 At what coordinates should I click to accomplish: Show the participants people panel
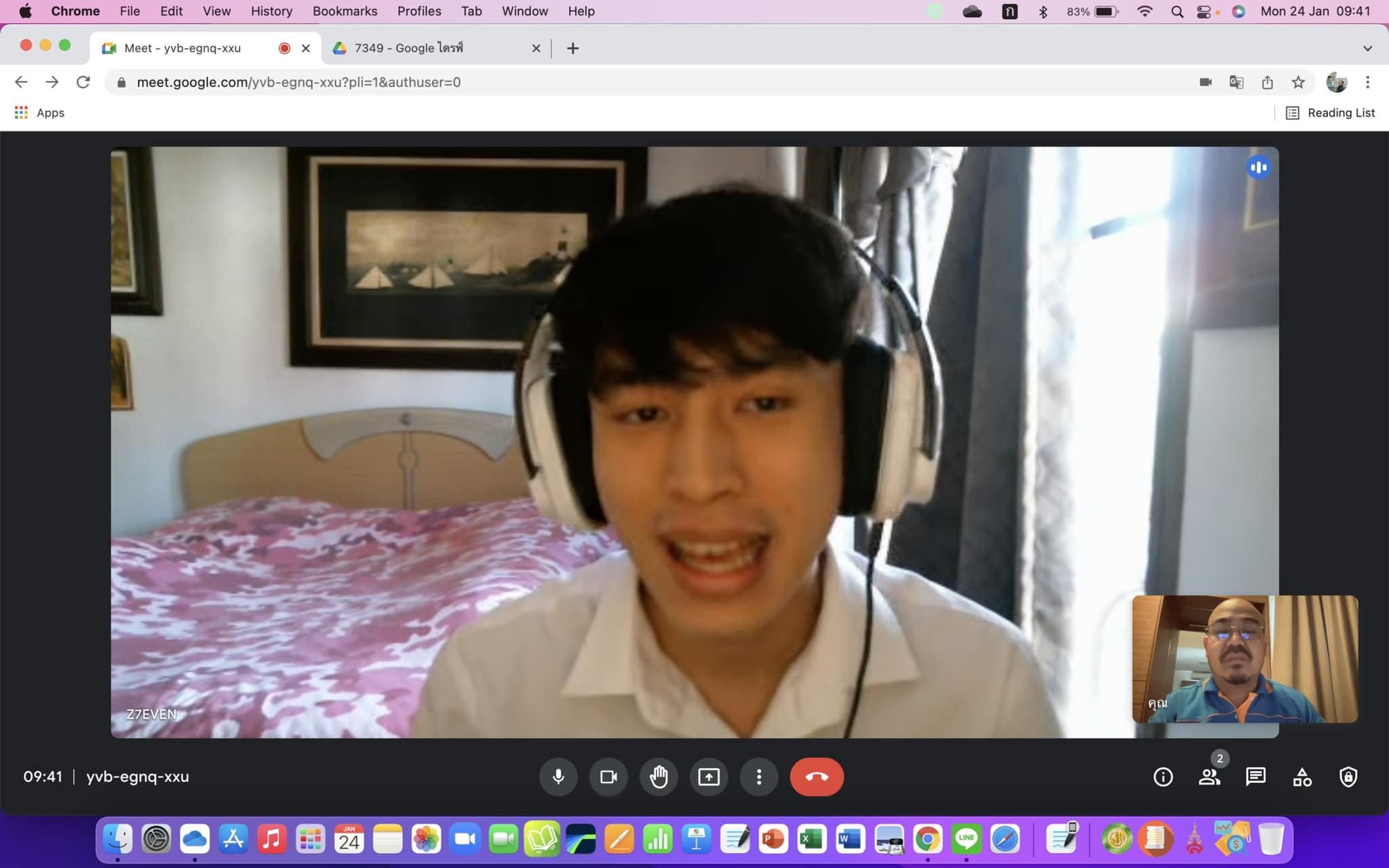[x=1209, y=776]
